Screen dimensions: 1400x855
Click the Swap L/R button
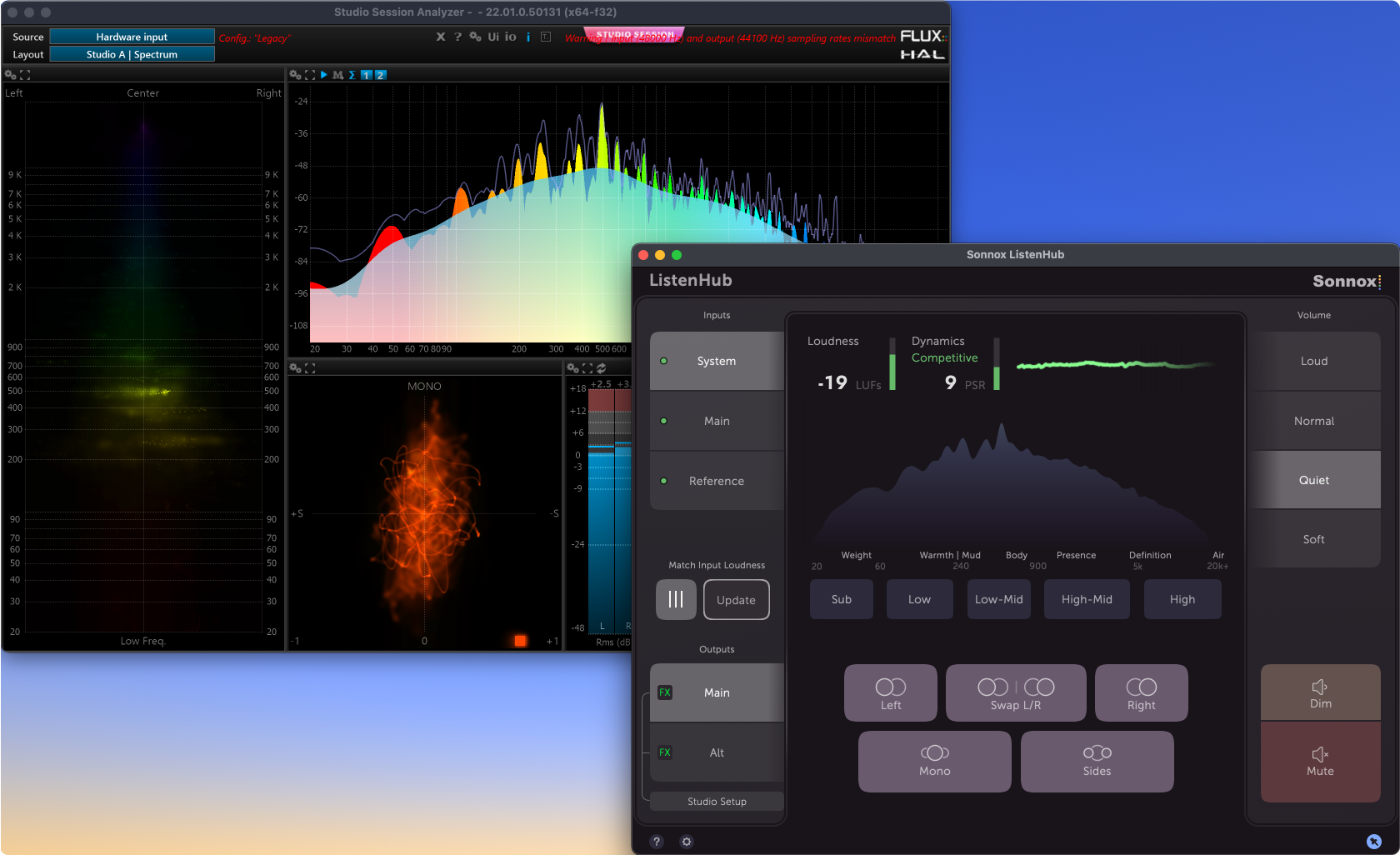(1016, 692)
